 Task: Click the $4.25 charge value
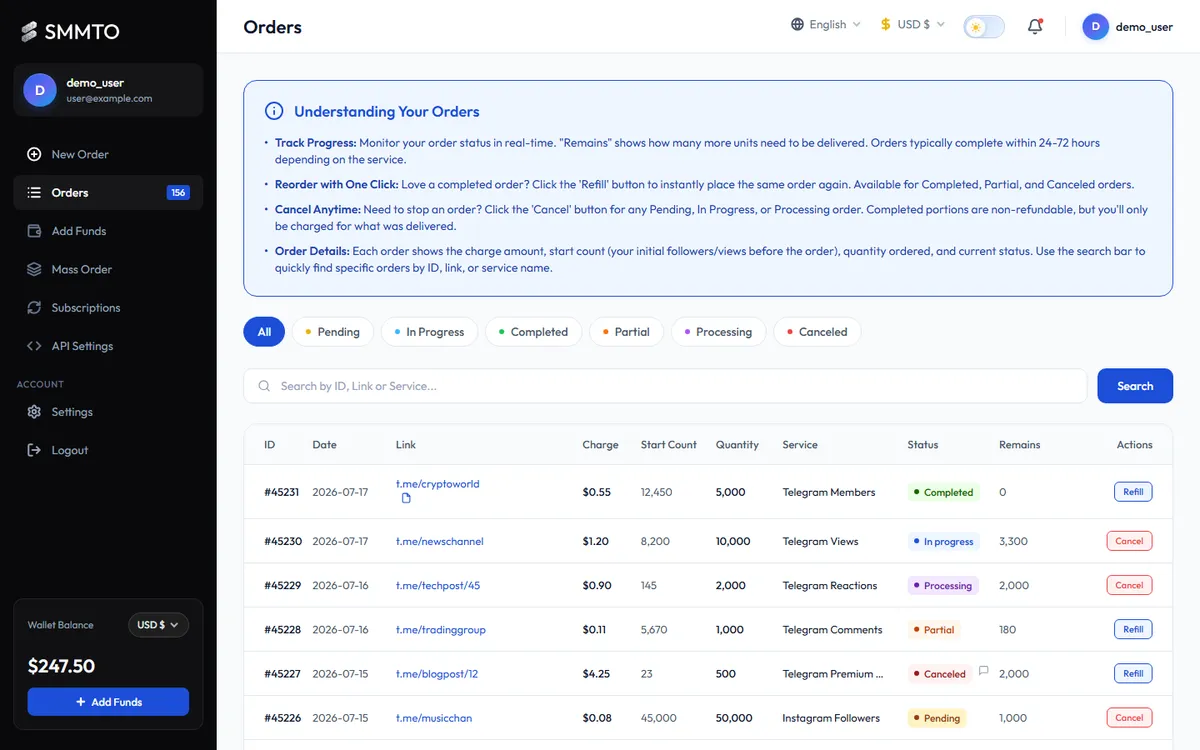tap(597, 674)
